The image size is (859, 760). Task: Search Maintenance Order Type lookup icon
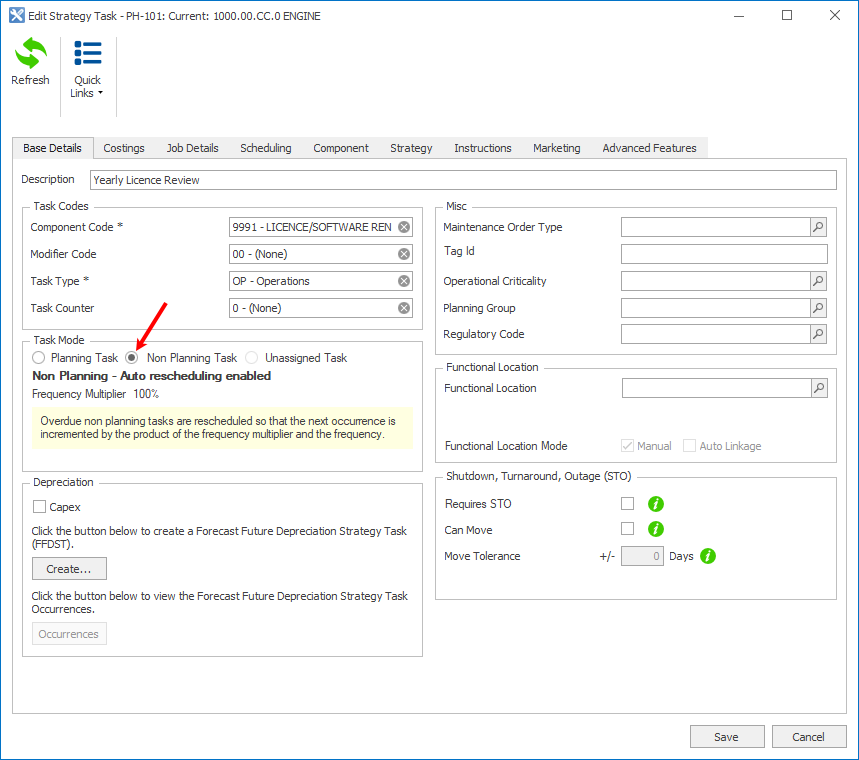point(818,227)
